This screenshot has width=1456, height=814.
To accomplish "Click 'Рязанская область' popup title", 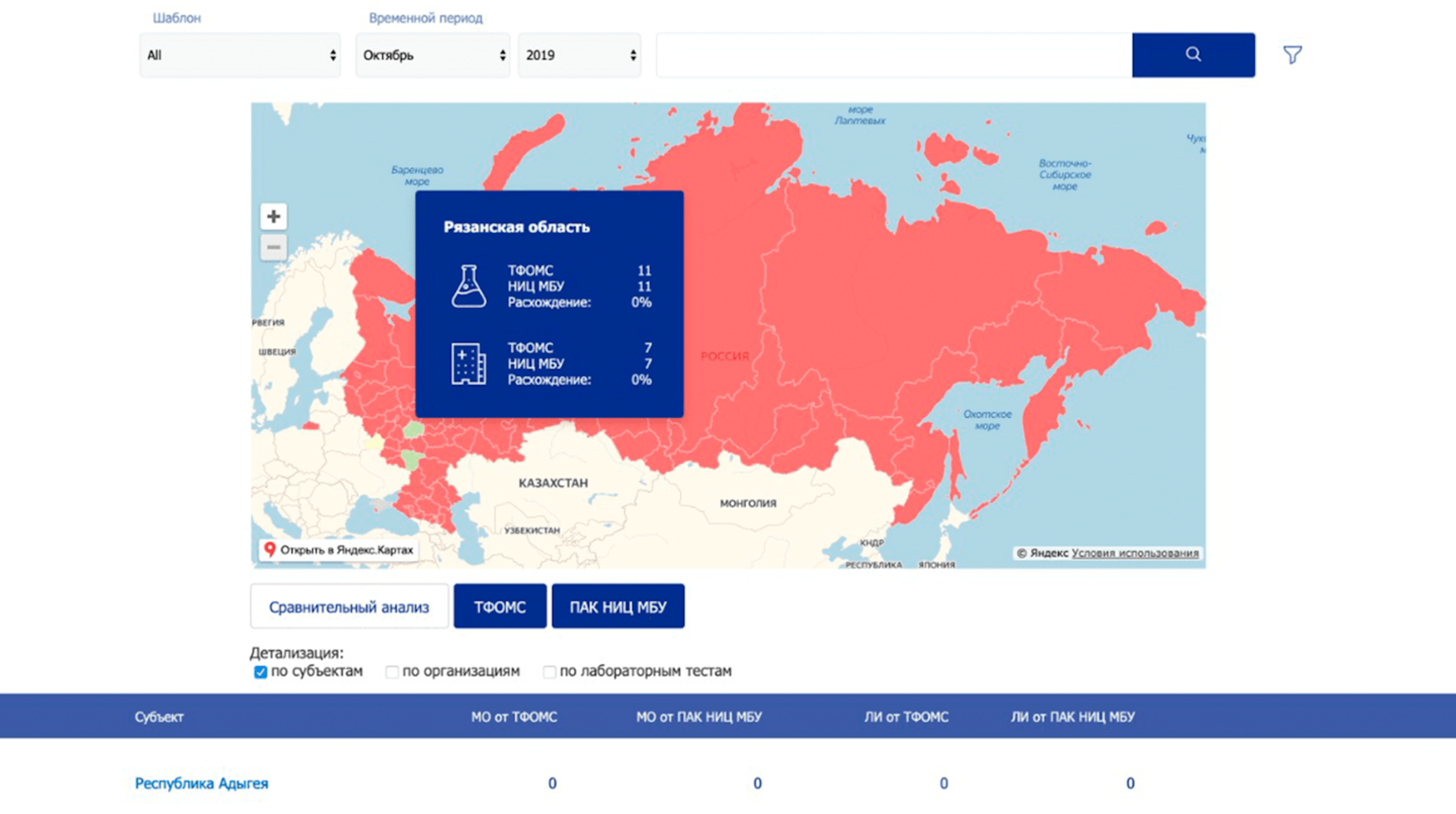I will tap(517, 227).
